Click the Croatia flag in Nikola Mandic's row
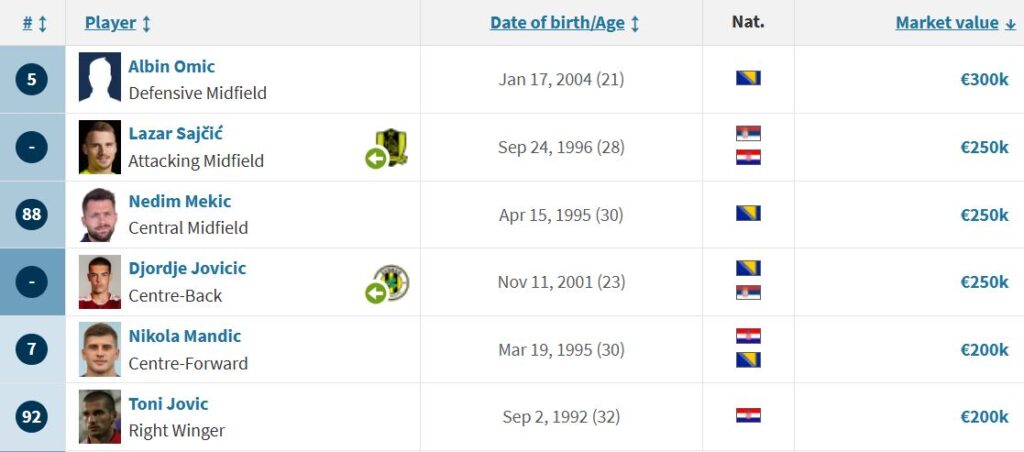This screenshot has width=1024, height=452. click(748, 336)
